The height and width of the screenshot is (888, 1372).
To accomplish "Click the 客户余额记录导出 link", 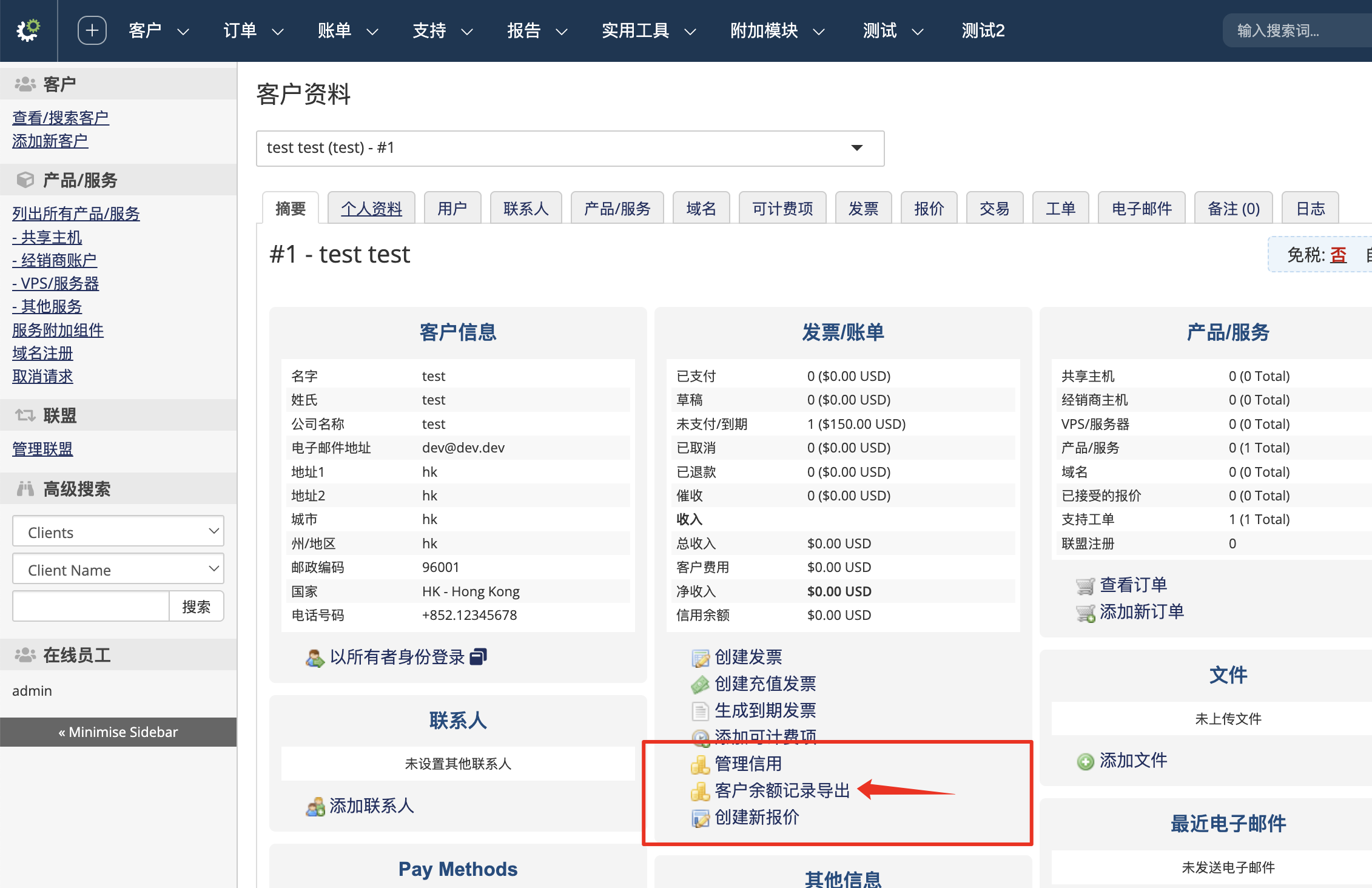I will [782, 790].
